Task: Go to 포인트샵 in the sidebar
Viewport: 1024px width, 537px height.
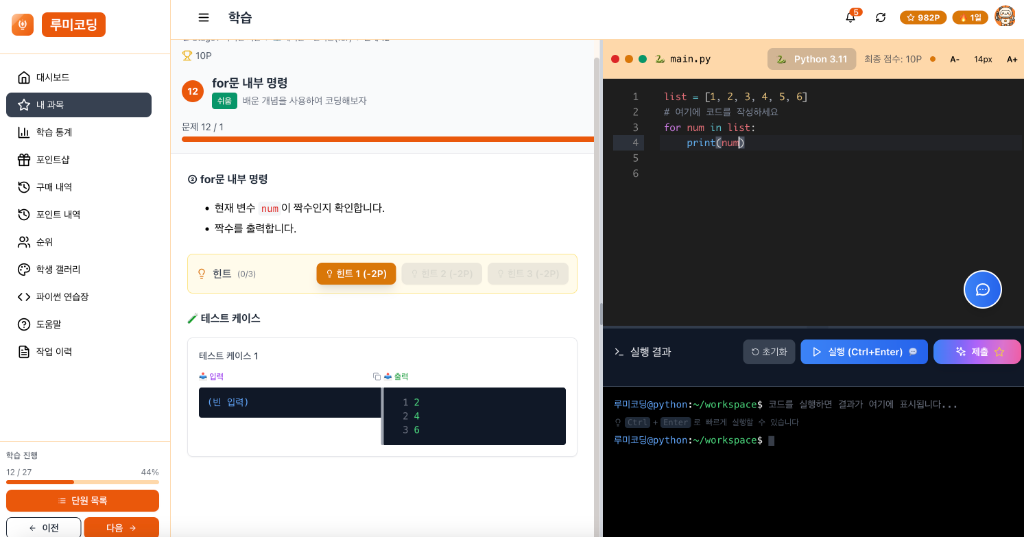Action: coord(52,160)
